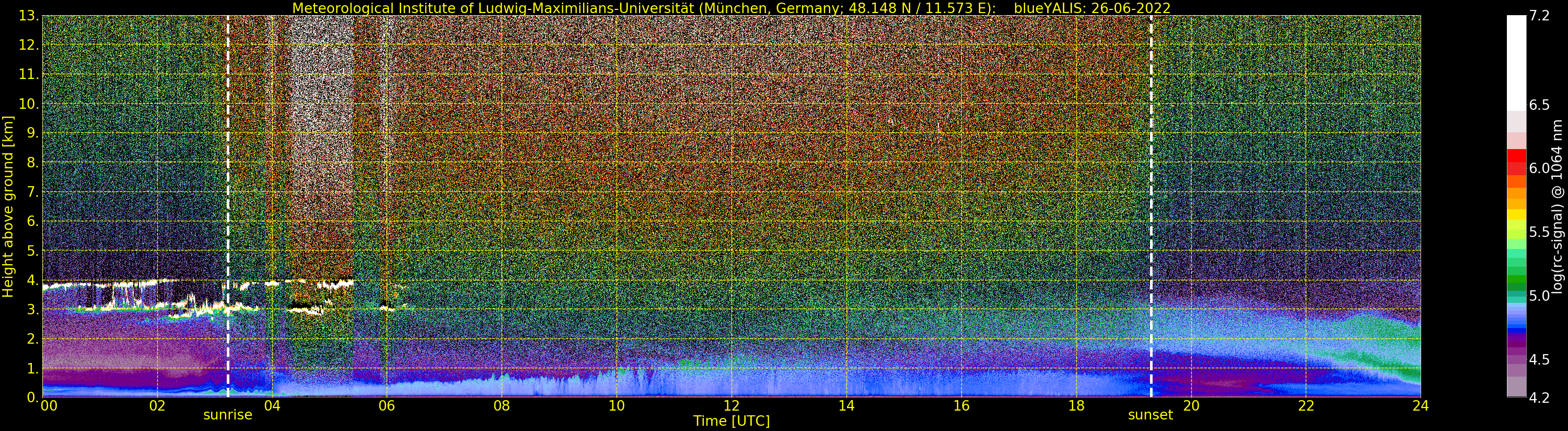This screenshot has width=1568, height=431.
Task: Click time tick label '18'
Action: pyautogui.click(x=1076, y=405)
